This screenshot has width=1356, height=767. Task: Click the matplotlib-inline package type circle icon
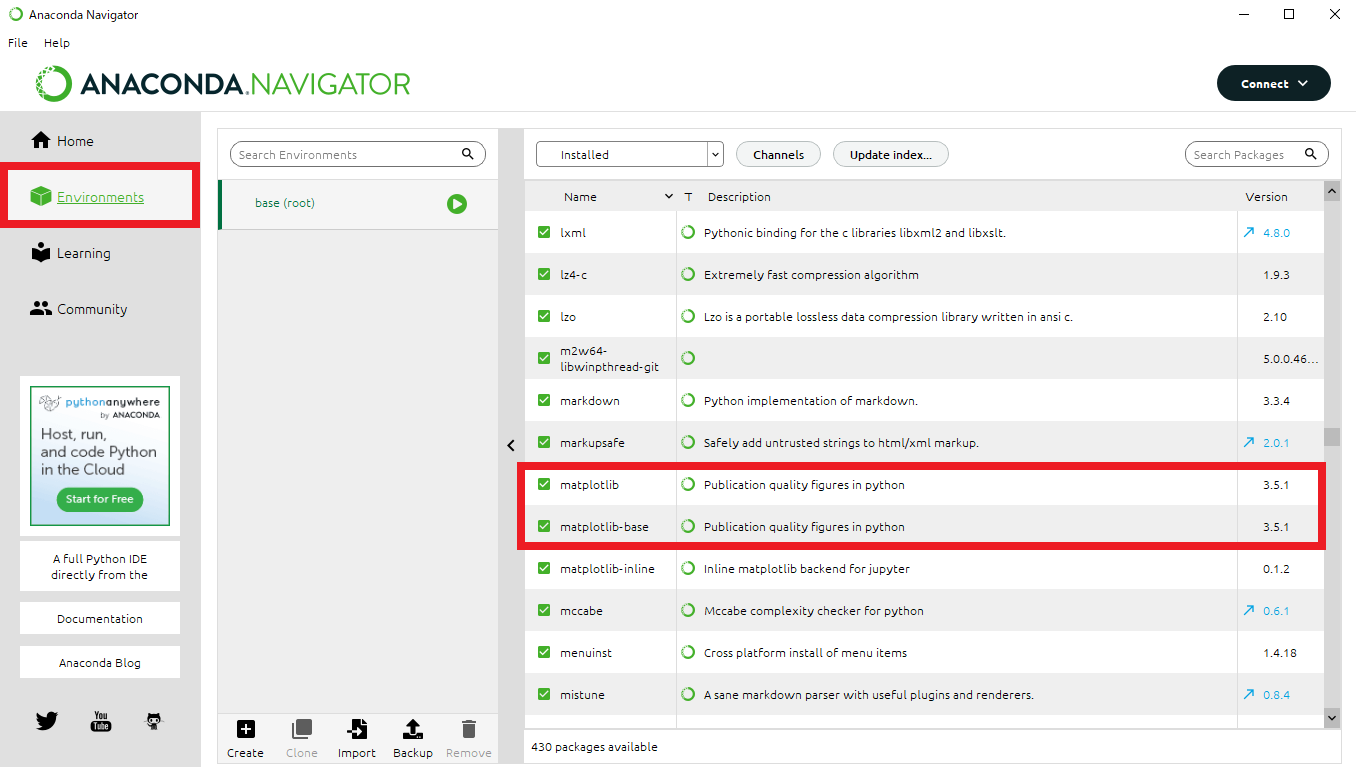pos(688,568)
